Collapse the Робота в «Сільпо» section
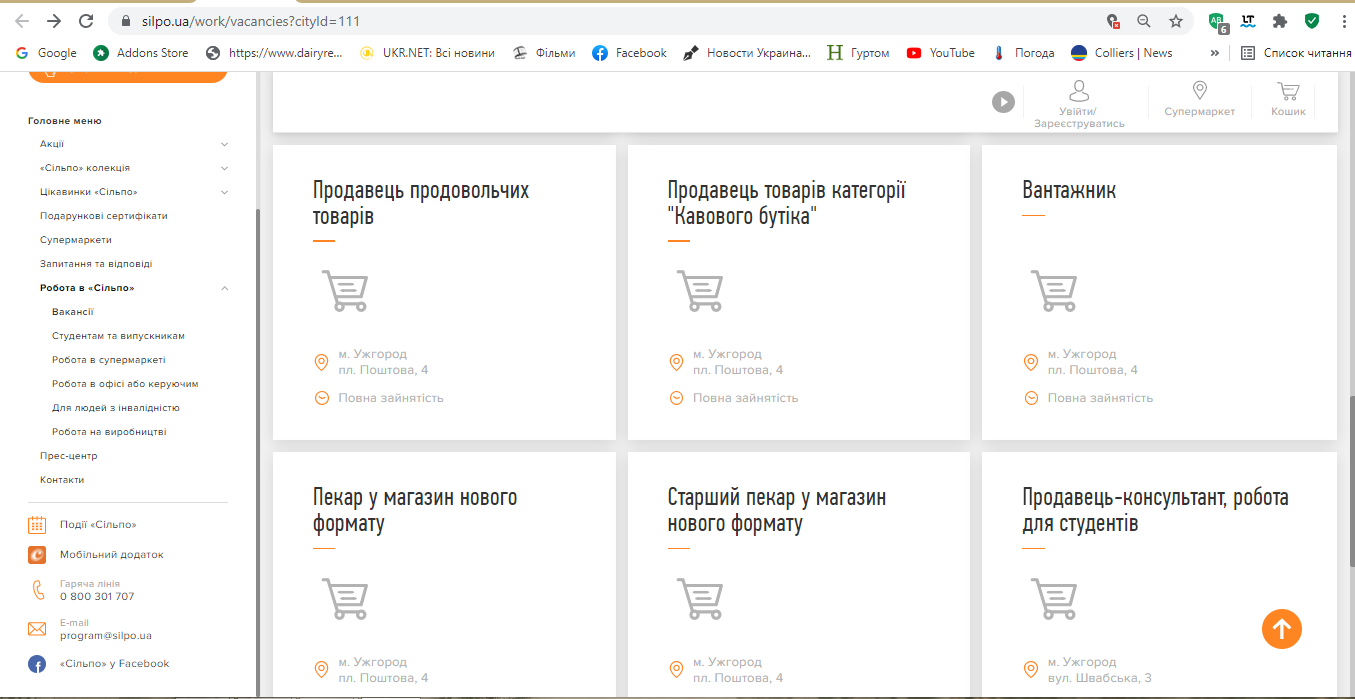This screenshot has width=1355, height=699. point(224,288)
